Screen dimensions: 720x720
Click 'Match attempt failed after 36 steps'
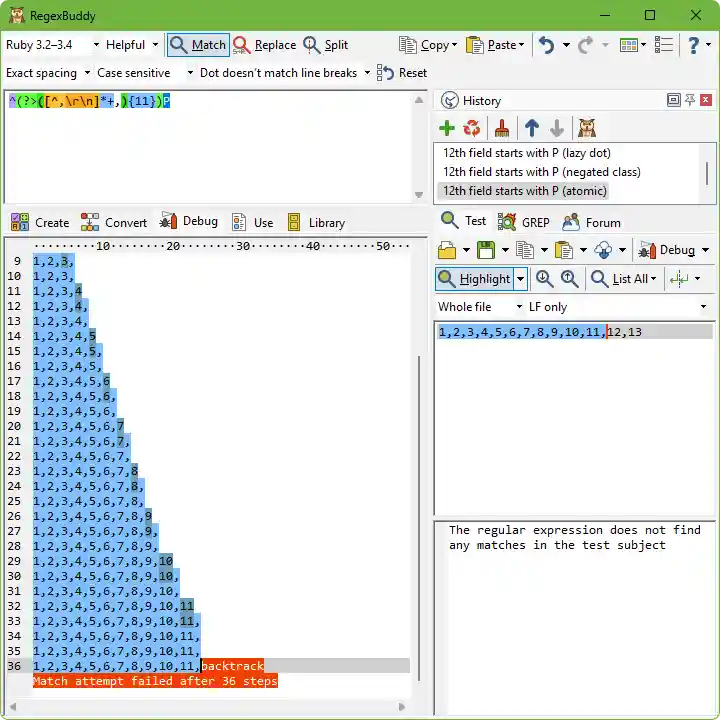(155, 681)
